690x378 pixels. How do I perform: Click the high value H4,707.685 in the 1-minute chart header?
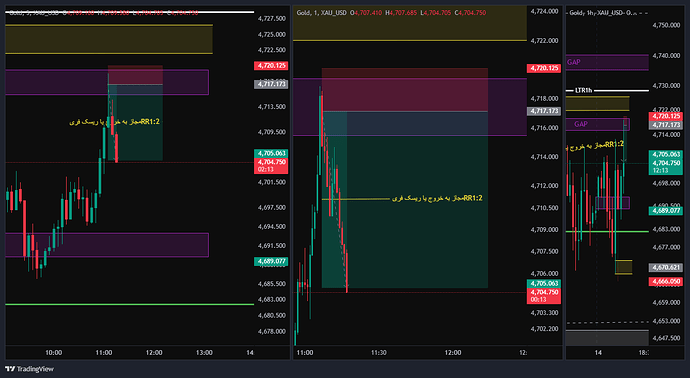pyautogui.click(x=401, y=13)
